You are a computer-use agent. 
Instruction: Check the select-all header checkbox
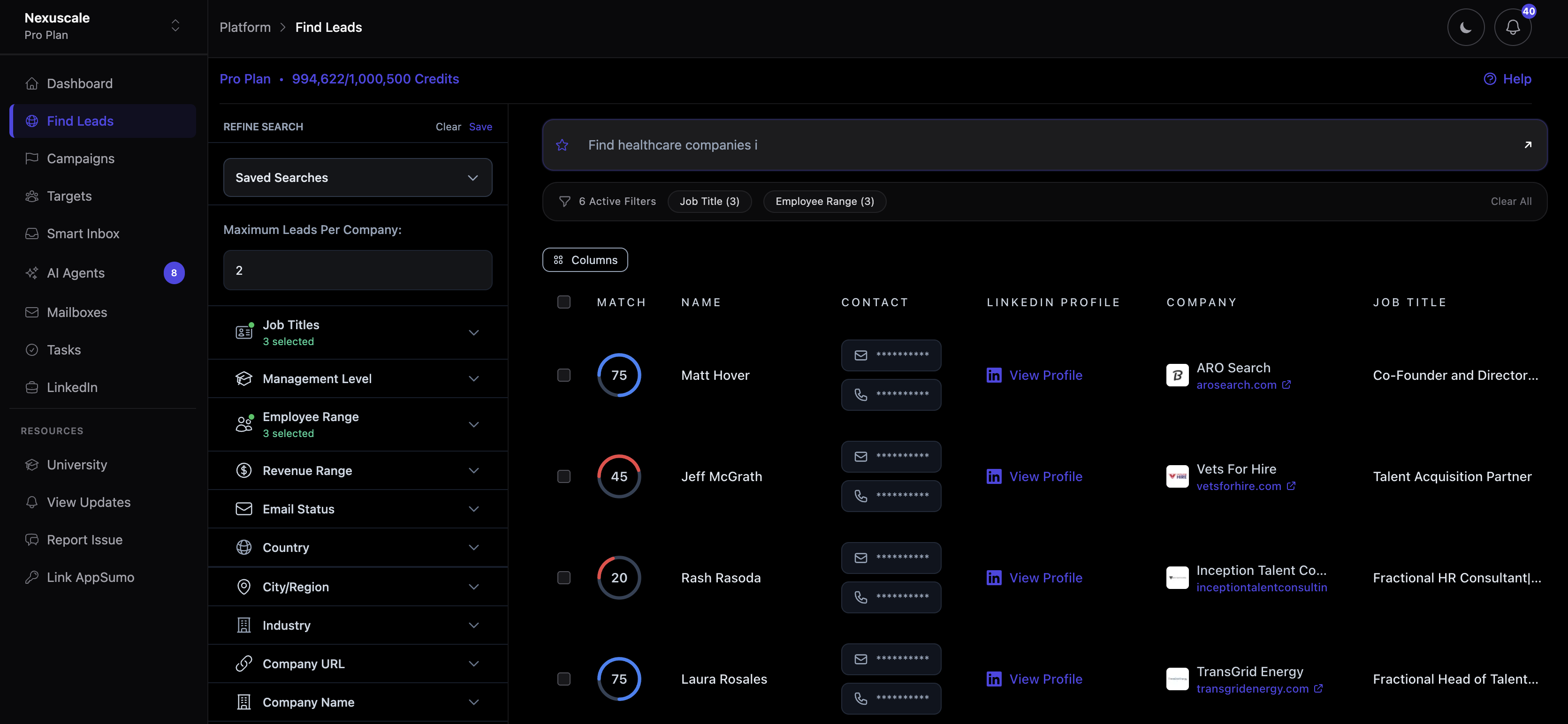(x=563, y=302)
